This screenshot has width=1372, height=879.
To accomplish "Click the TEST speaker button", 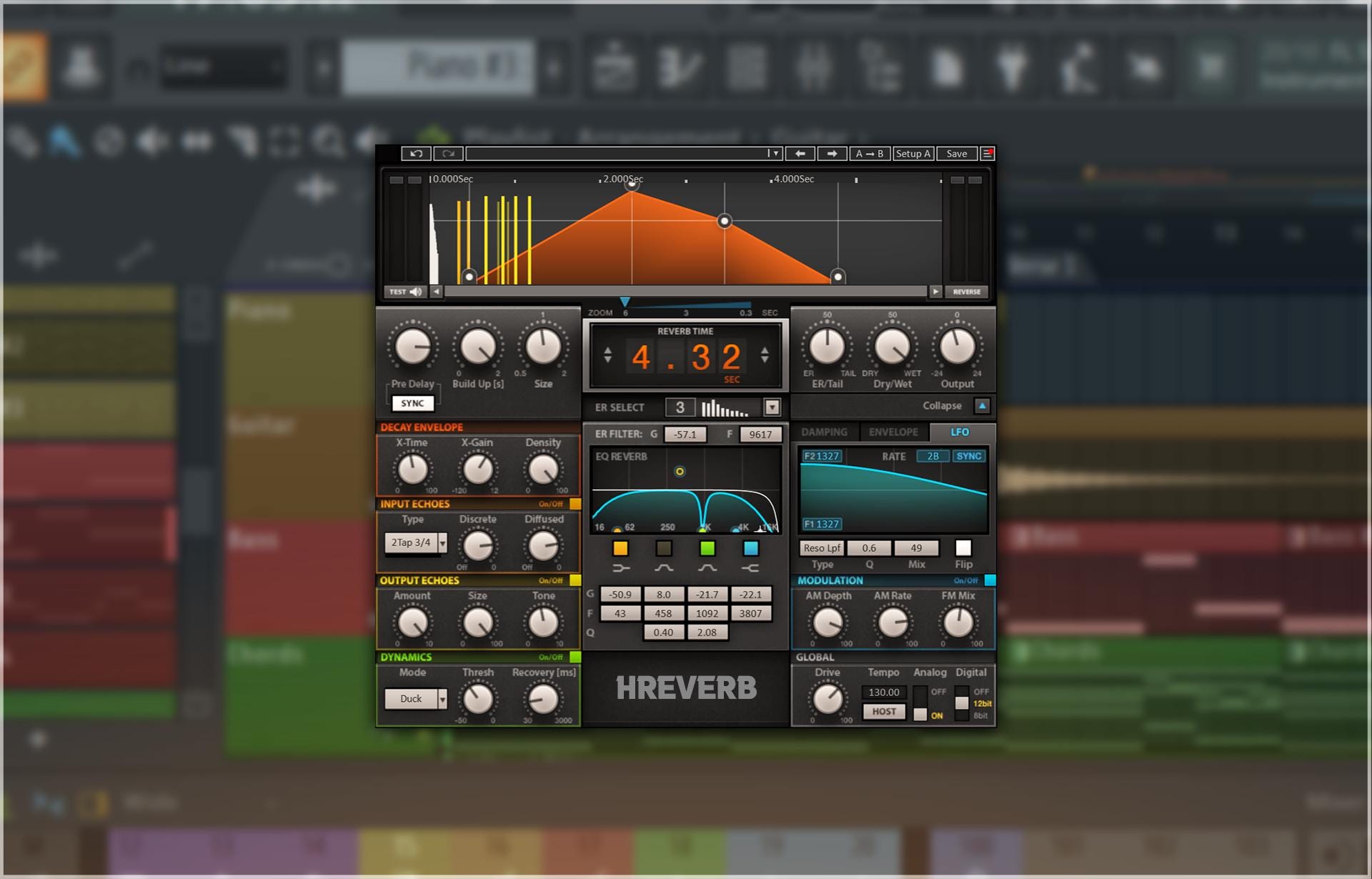I will (406, 292).
